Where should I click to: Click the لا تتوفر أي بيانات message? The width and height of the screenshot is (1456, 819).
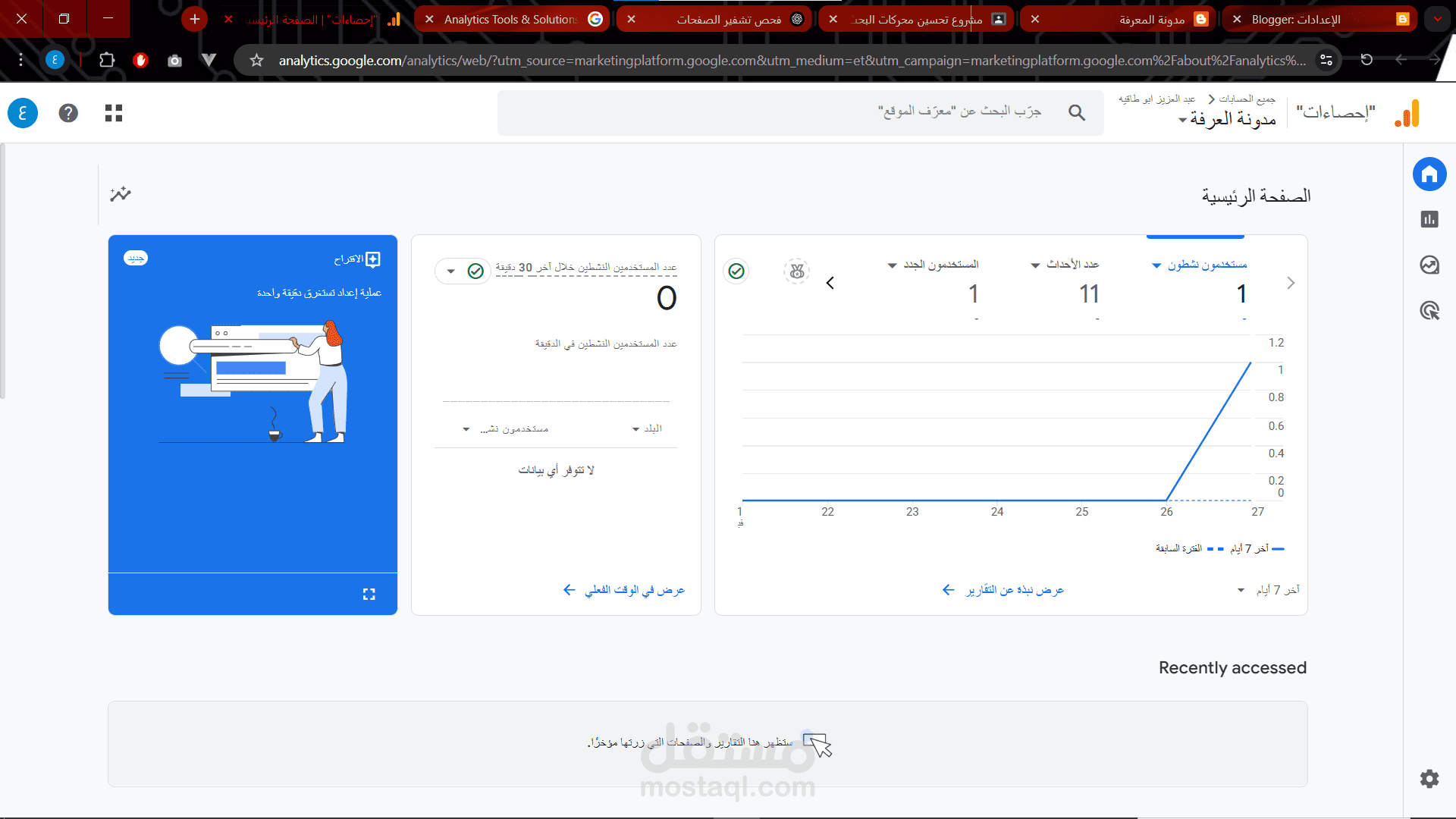(x=556, y=470)
